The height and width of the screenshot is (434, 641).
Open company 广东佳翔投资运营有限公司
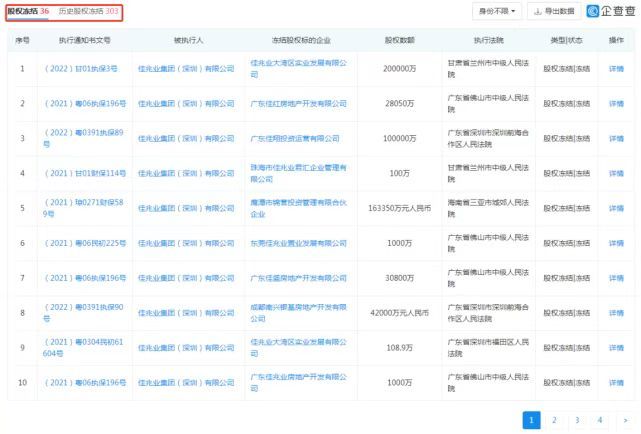(295, 139)
